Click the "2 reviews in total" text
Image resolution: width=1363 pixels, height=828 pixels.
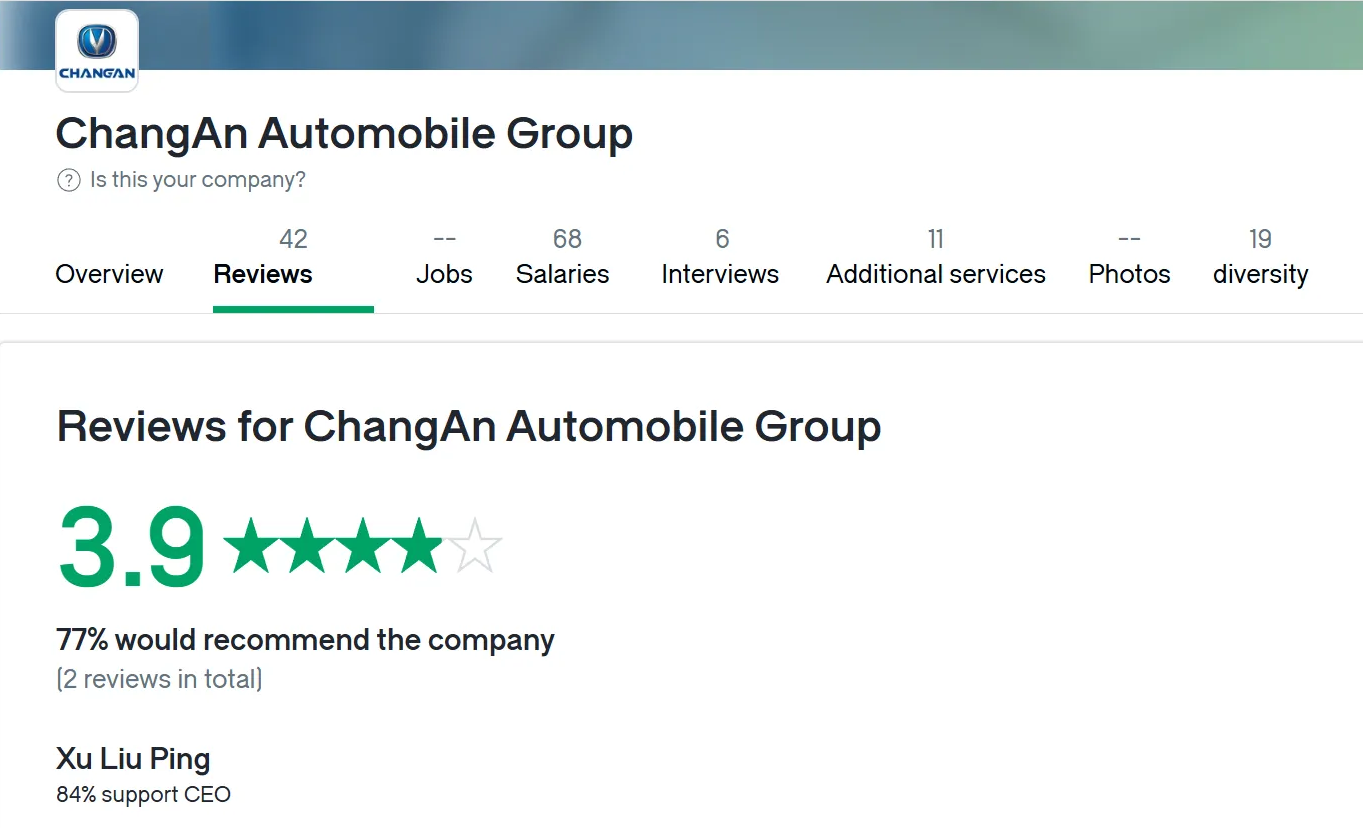[159, 680]
